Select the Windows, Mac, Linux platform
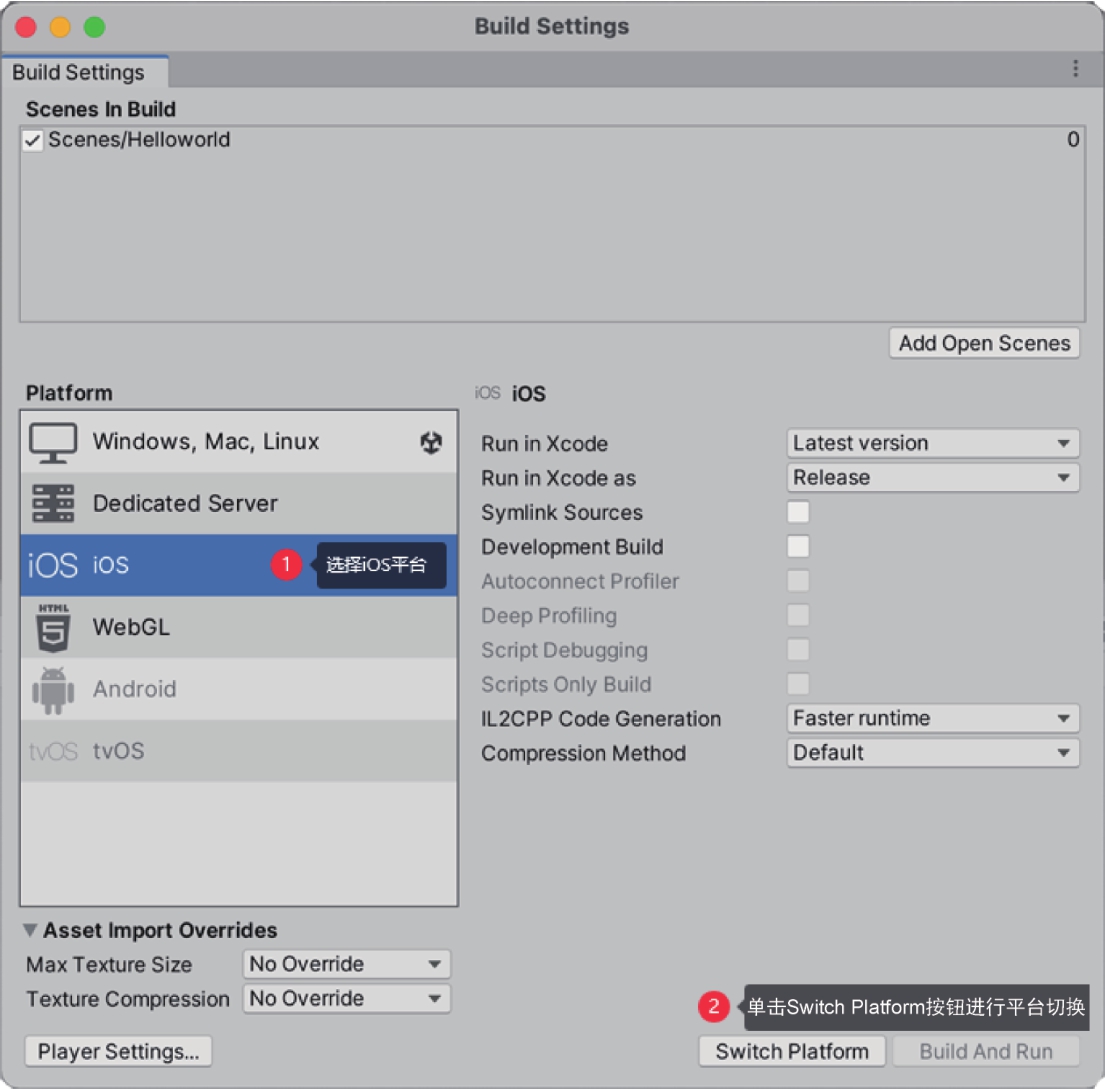Image resolution: width=1105 pixels, height=1089 pixels. [239, 442]
